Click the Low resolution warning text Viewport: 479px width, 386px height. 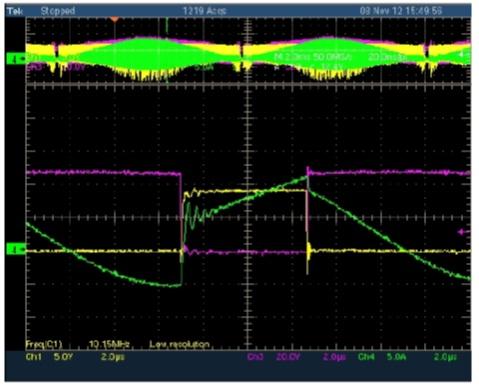(179, 344)
